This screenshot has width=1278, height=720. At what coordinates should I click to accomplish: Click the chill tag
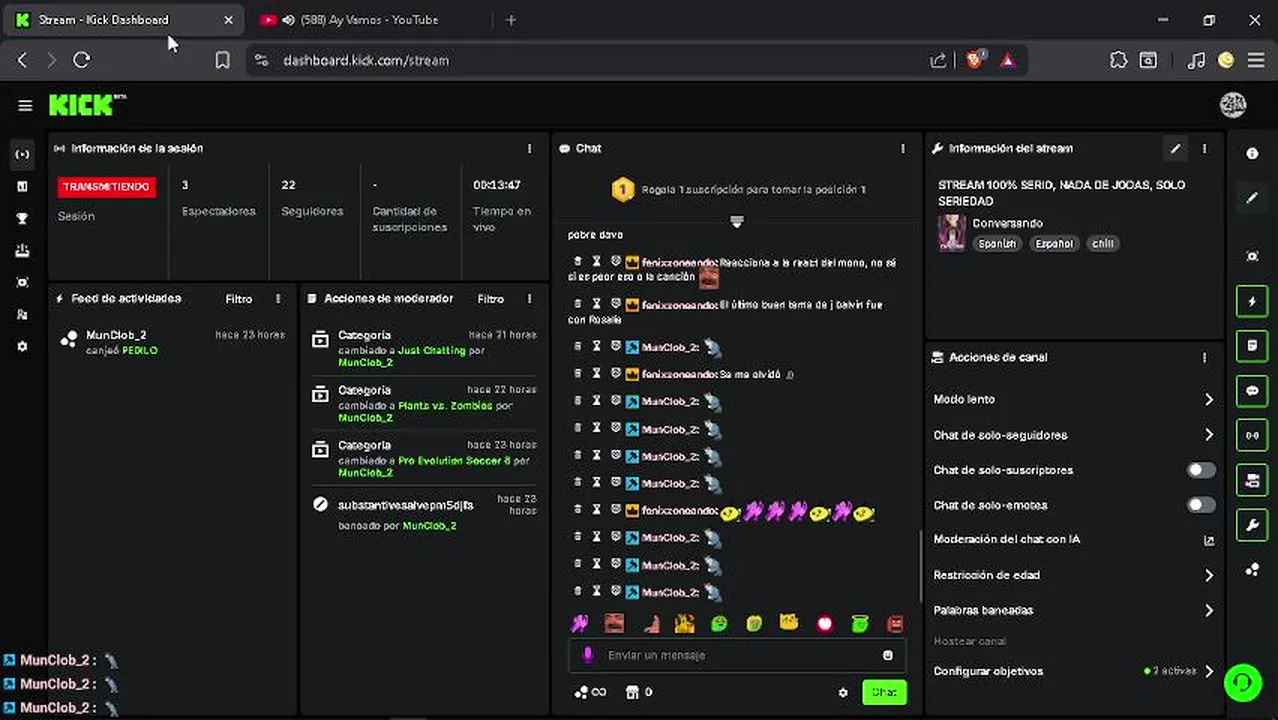pos(1102,243)
